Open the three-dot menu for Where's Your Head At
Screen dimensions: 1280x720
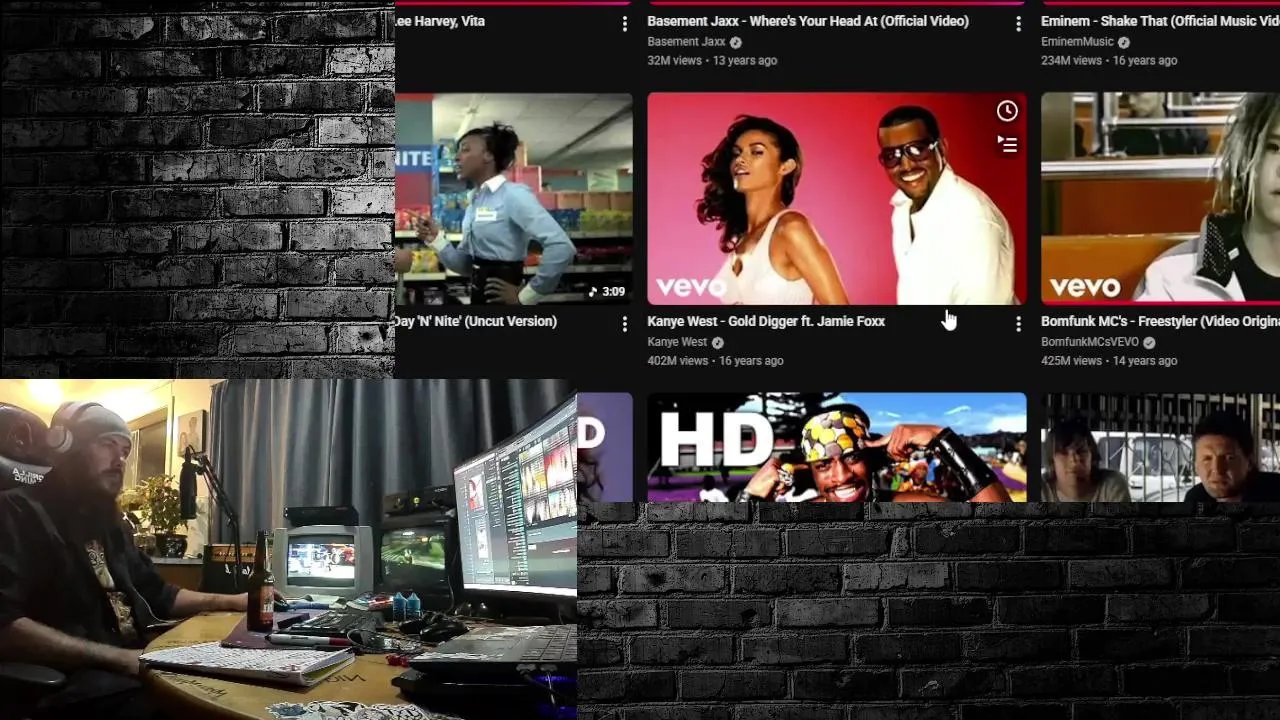[1018, 23]
